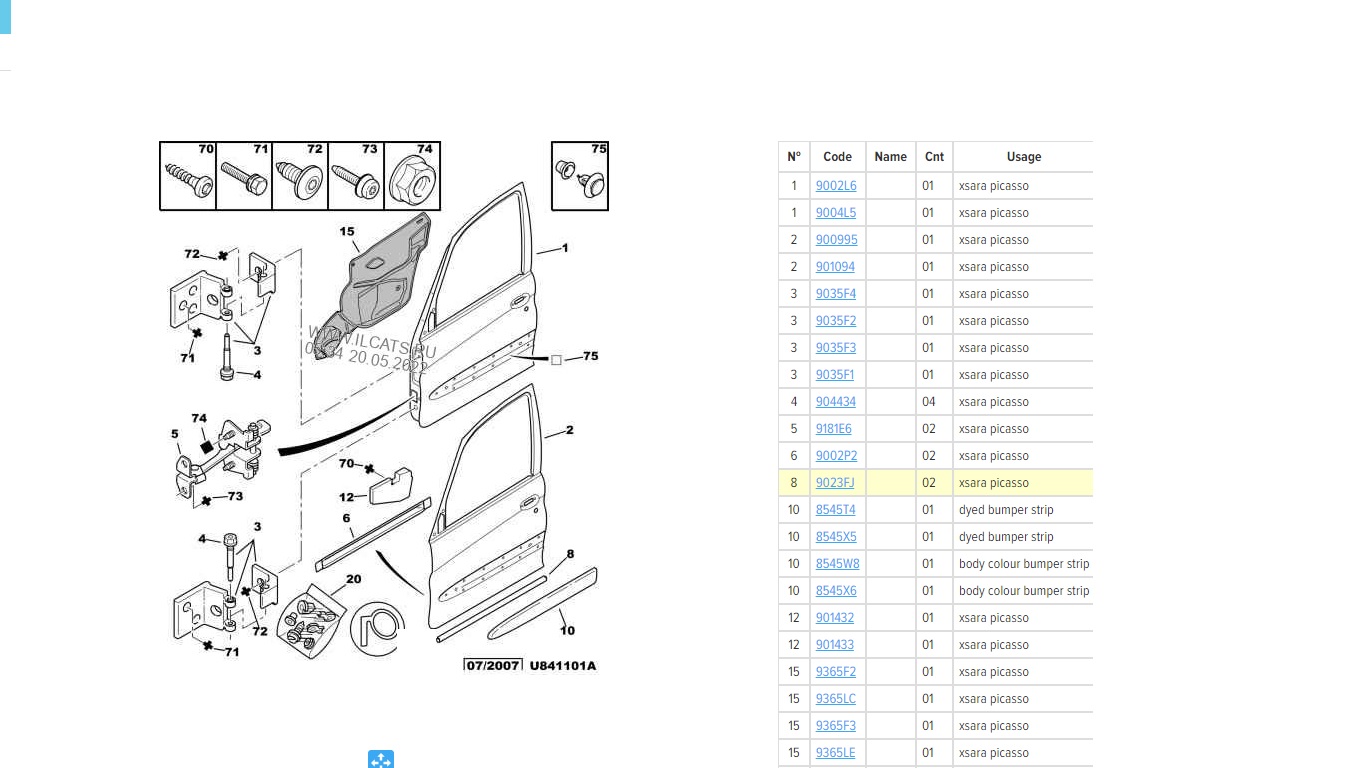Viewport: 1366px width, 768px height.
Task: Open part code 9035F4
Action: pyautogui.click(x=836, y=294)
